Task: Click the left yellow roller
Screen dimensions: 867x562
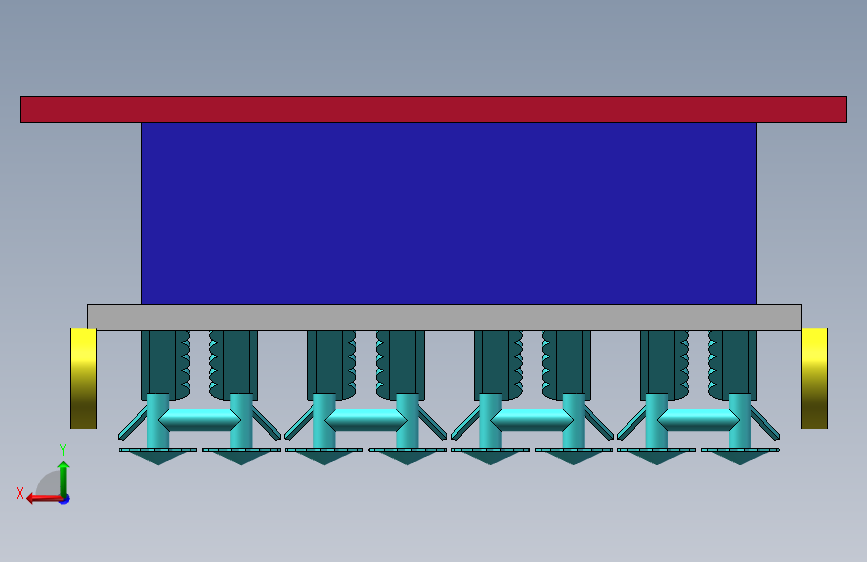Action: (x=83, y=378)
